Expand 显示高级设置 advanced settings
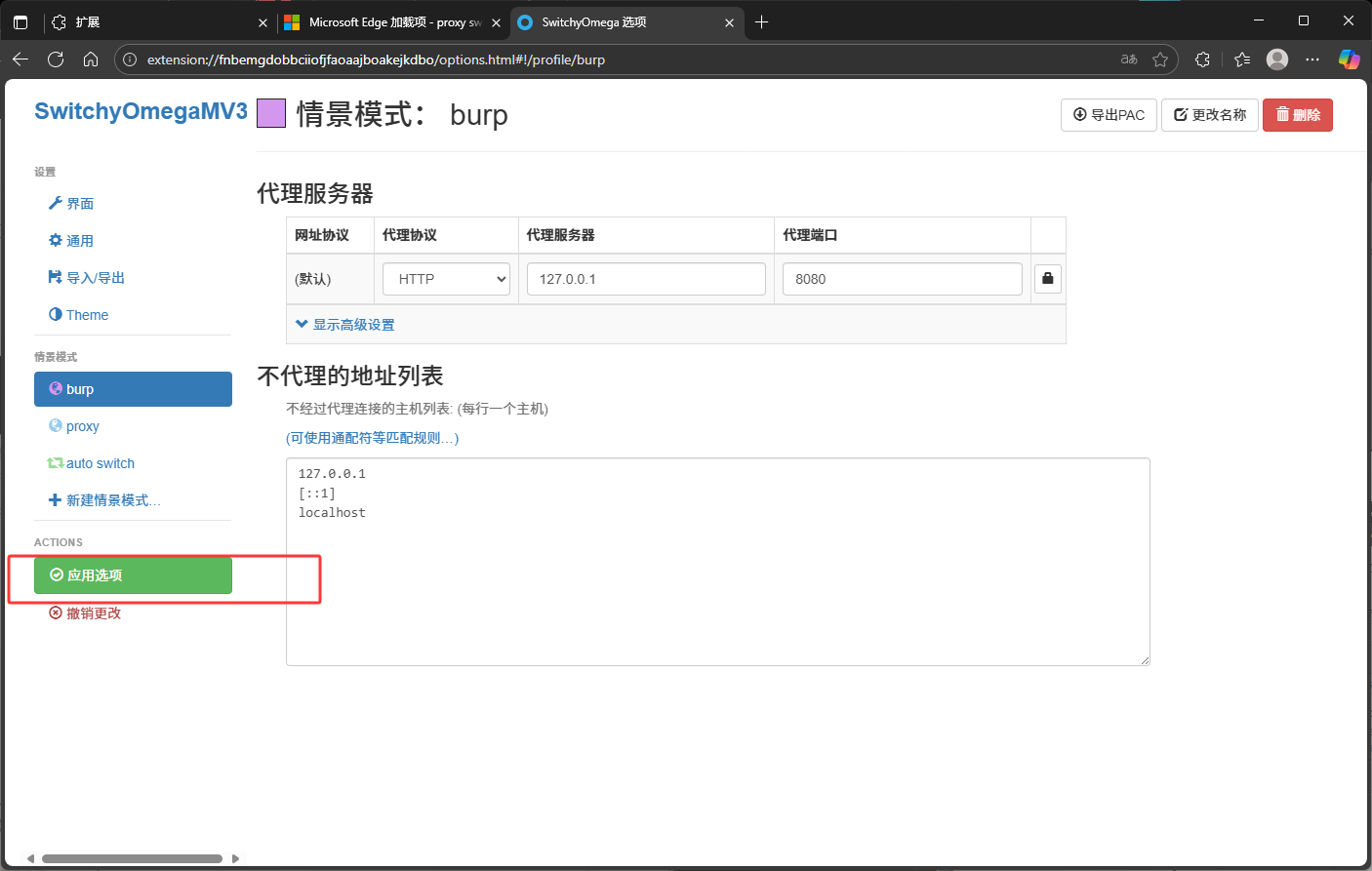This screenshot has height=871, width=1372. tap(345, 325)
